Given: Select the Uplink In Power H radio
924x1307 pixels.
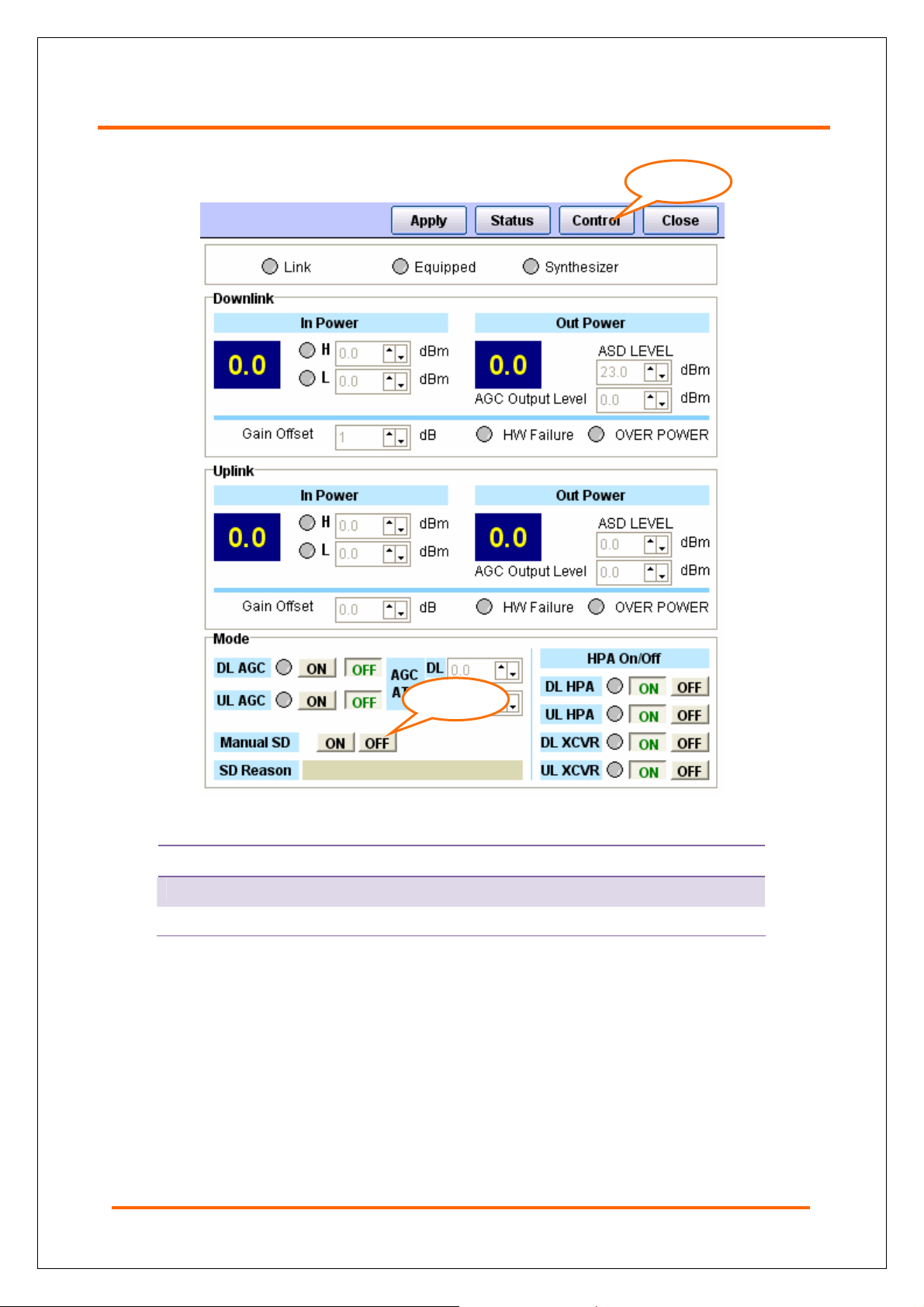Looking at the screenshot, I should pyautogui.click(x=307, y=523).
